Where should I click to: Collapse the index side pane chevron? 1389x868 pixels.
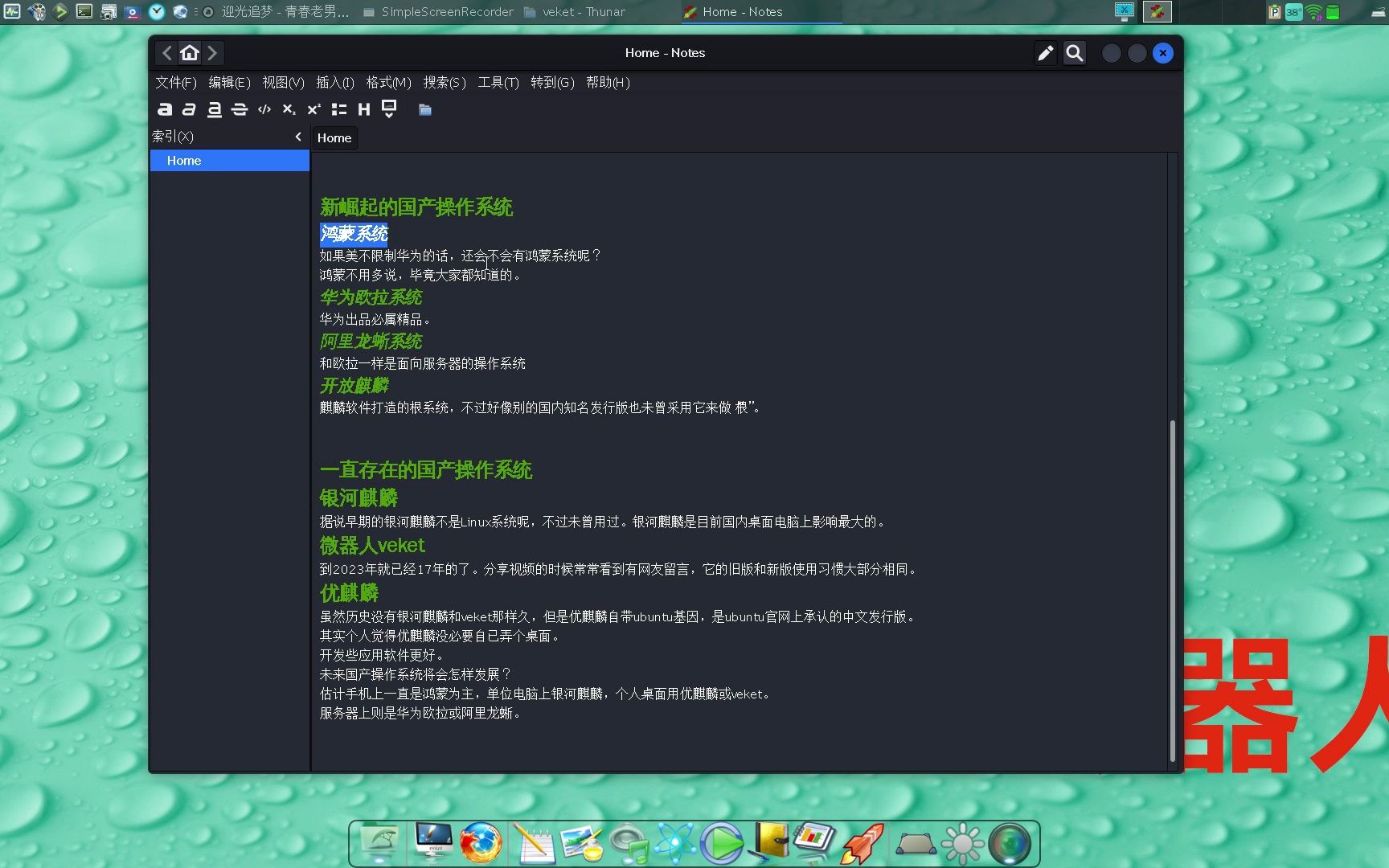click(x=298, y=137)
